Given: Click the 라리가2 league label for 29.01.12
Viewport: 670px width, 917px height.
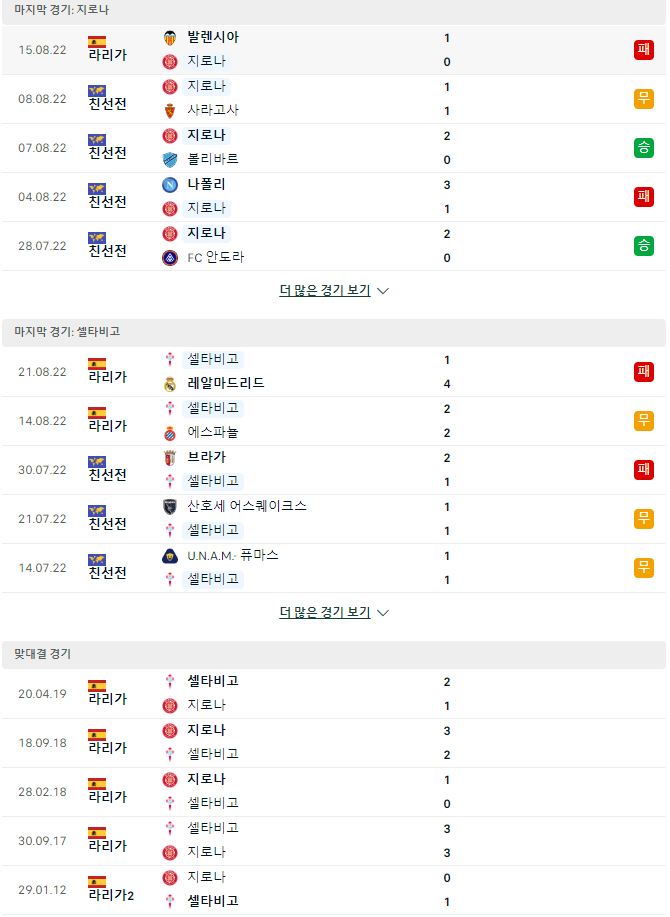Looking at the screenshot, I should pyautogui.click(x=111, y=895).
